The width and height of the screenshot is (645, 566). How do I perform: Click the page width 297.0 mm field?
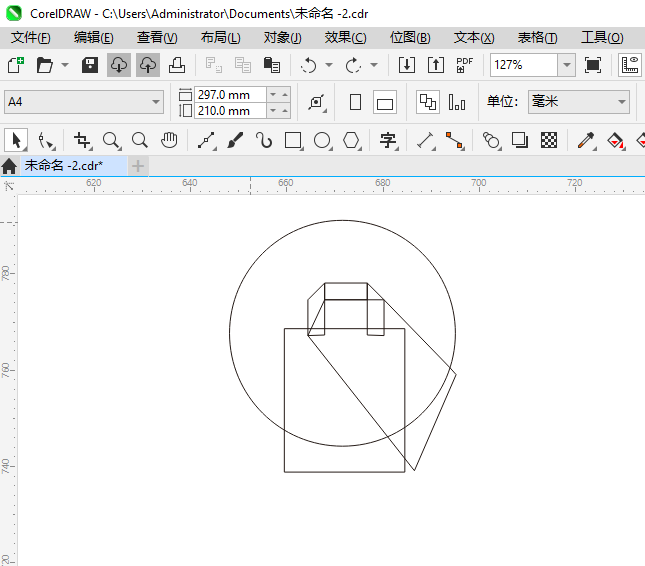tap(229, 94)
